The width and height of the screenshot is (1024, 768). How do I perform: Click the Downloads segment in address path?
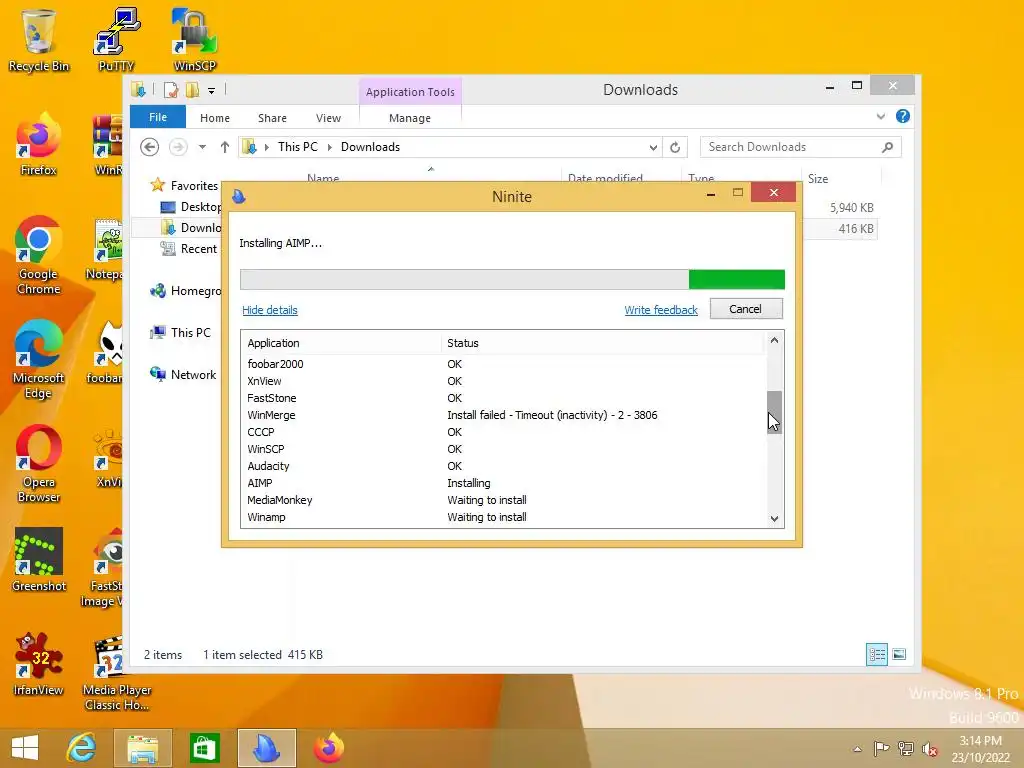370,147
